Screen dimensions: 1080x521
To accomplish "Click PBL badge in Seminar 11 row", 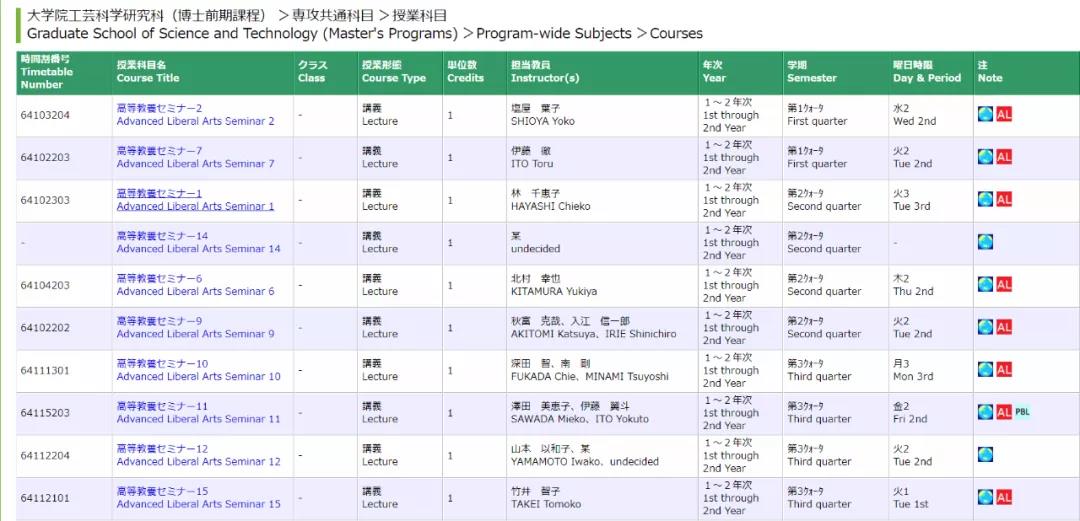I will pos(1022,411).
